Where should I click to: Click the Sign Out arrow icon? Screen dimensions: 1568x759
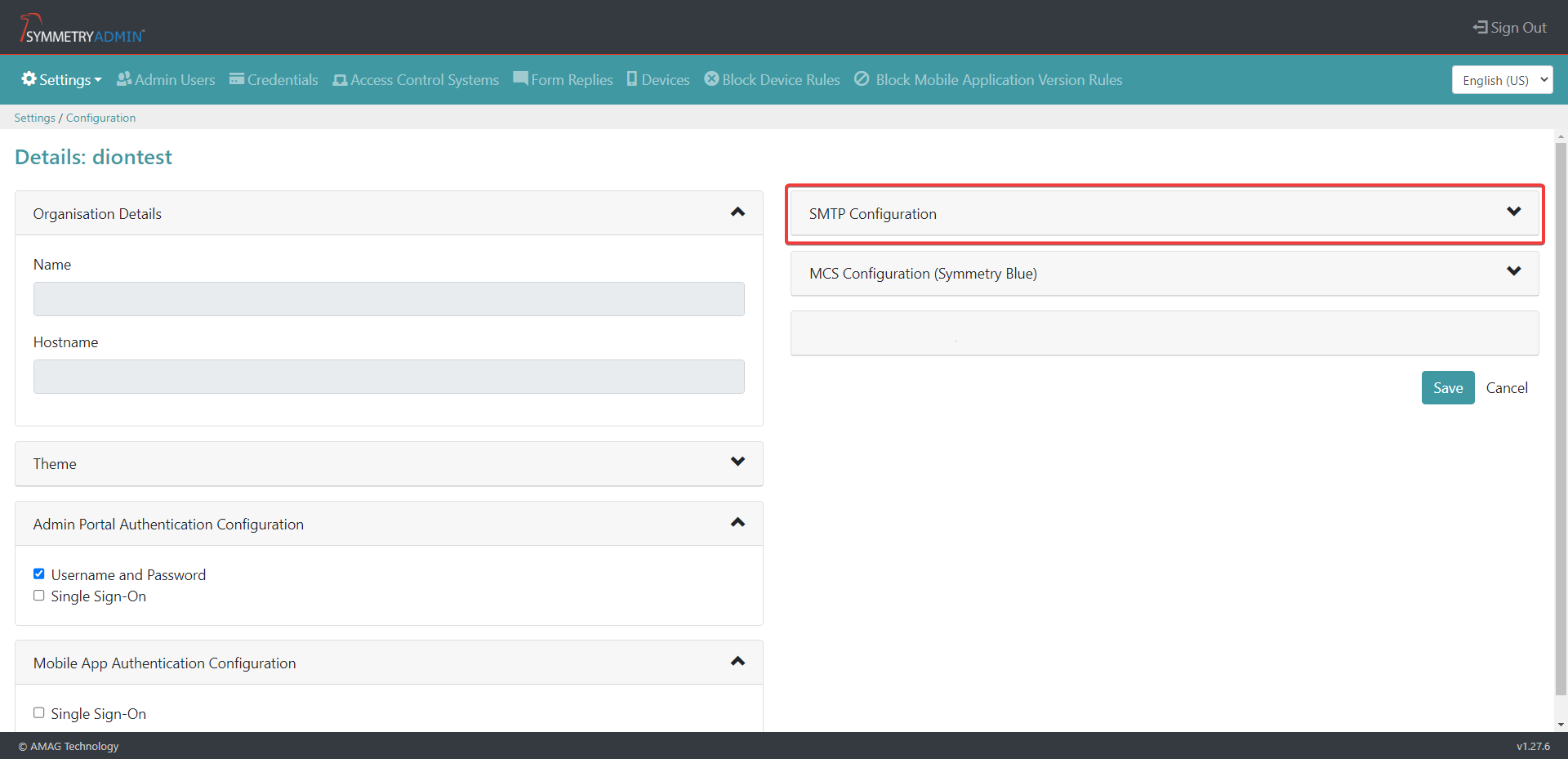pyautogui.click(x=1480, y=27)
